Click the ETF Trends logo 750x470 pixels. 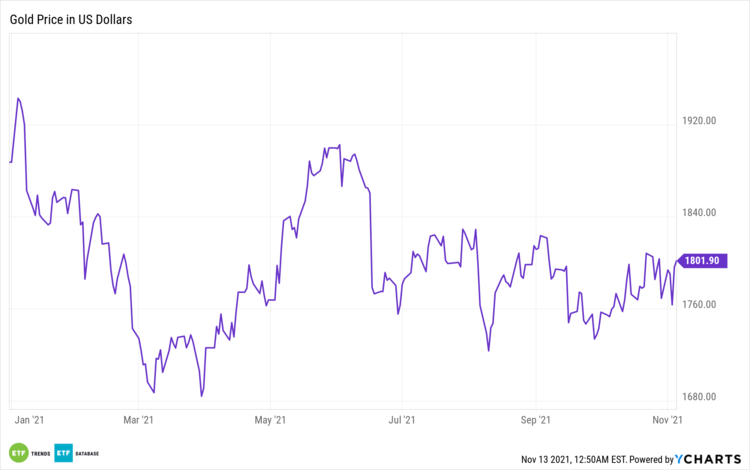click(26, 453)
